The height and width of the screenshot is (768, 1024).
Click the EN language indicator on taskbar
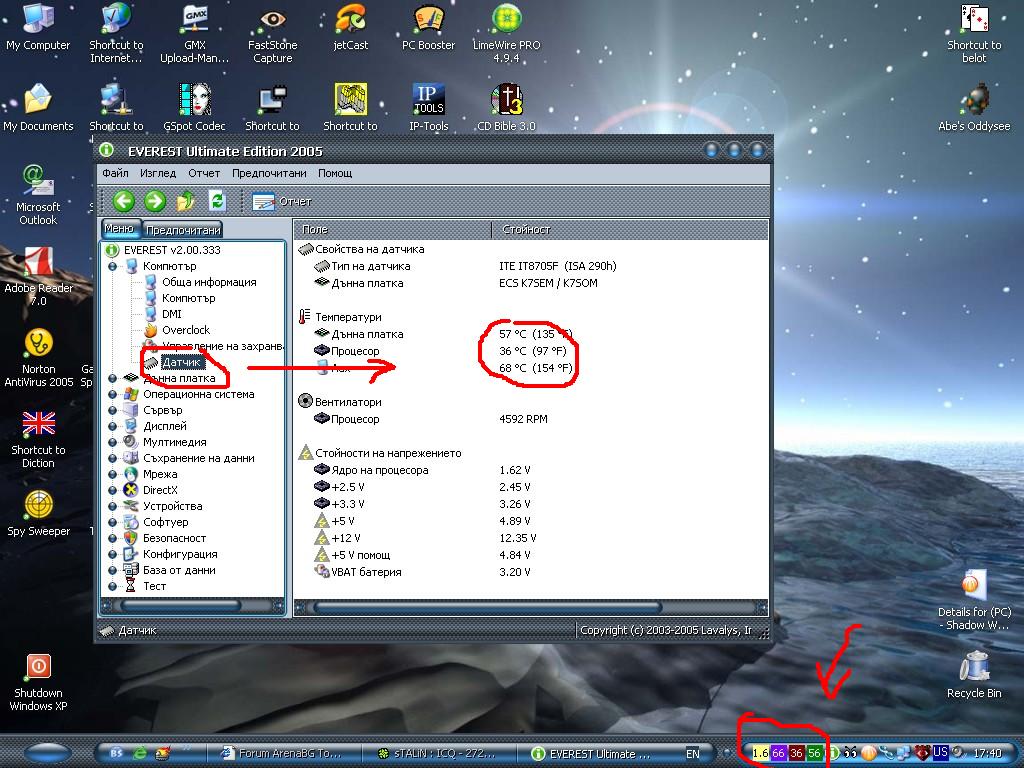[x=692, y=754]
